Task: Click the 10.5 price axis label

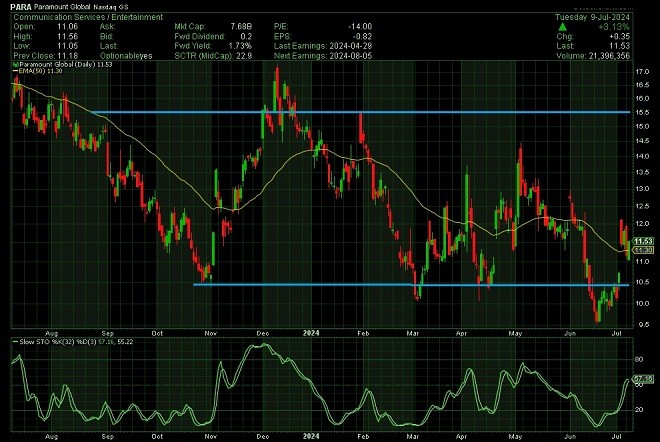Action: (642, 282)
